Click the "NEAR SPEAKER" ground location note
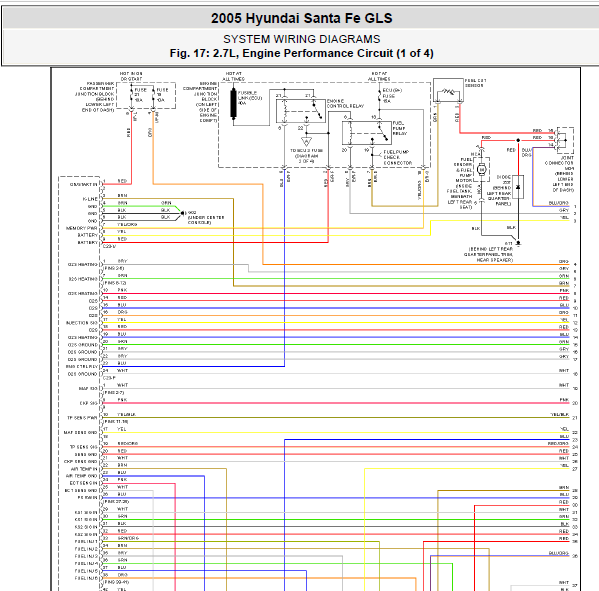 point(494,260)
